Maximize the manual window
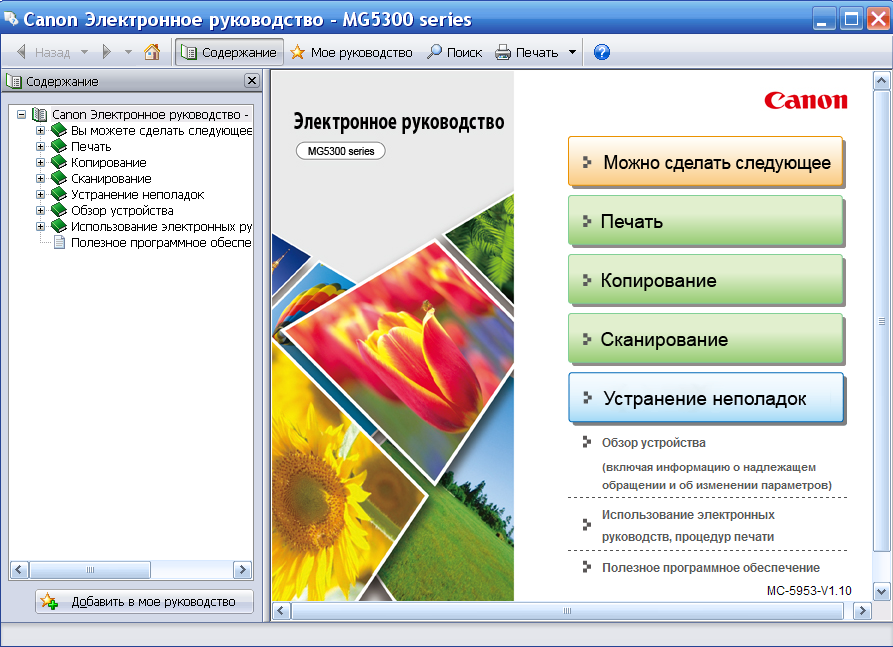Screen dimensions: 893x647 pos(851,19)
